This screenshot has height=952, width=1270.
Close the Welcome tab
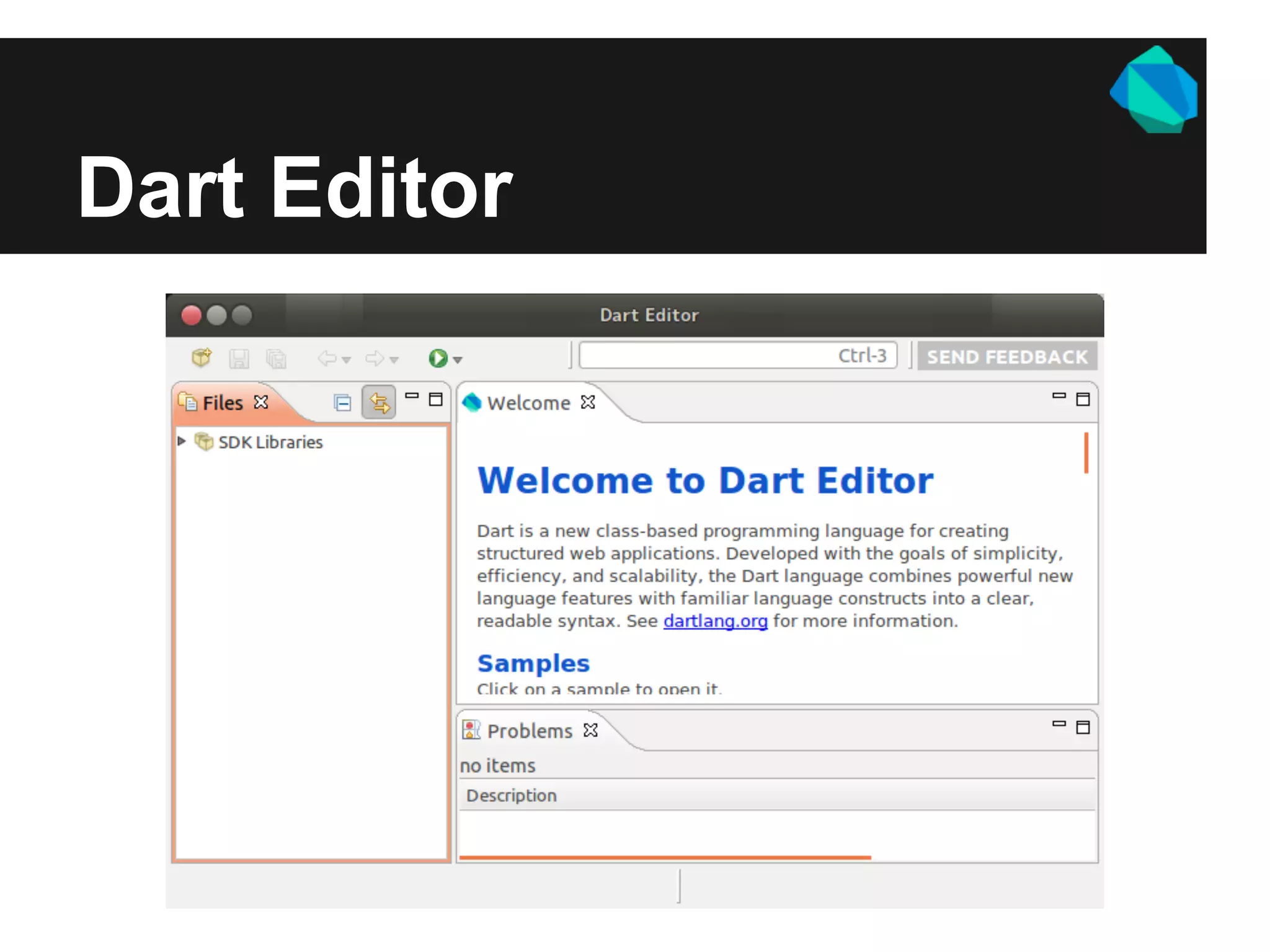pyautogui.click(x=588, y=402)
